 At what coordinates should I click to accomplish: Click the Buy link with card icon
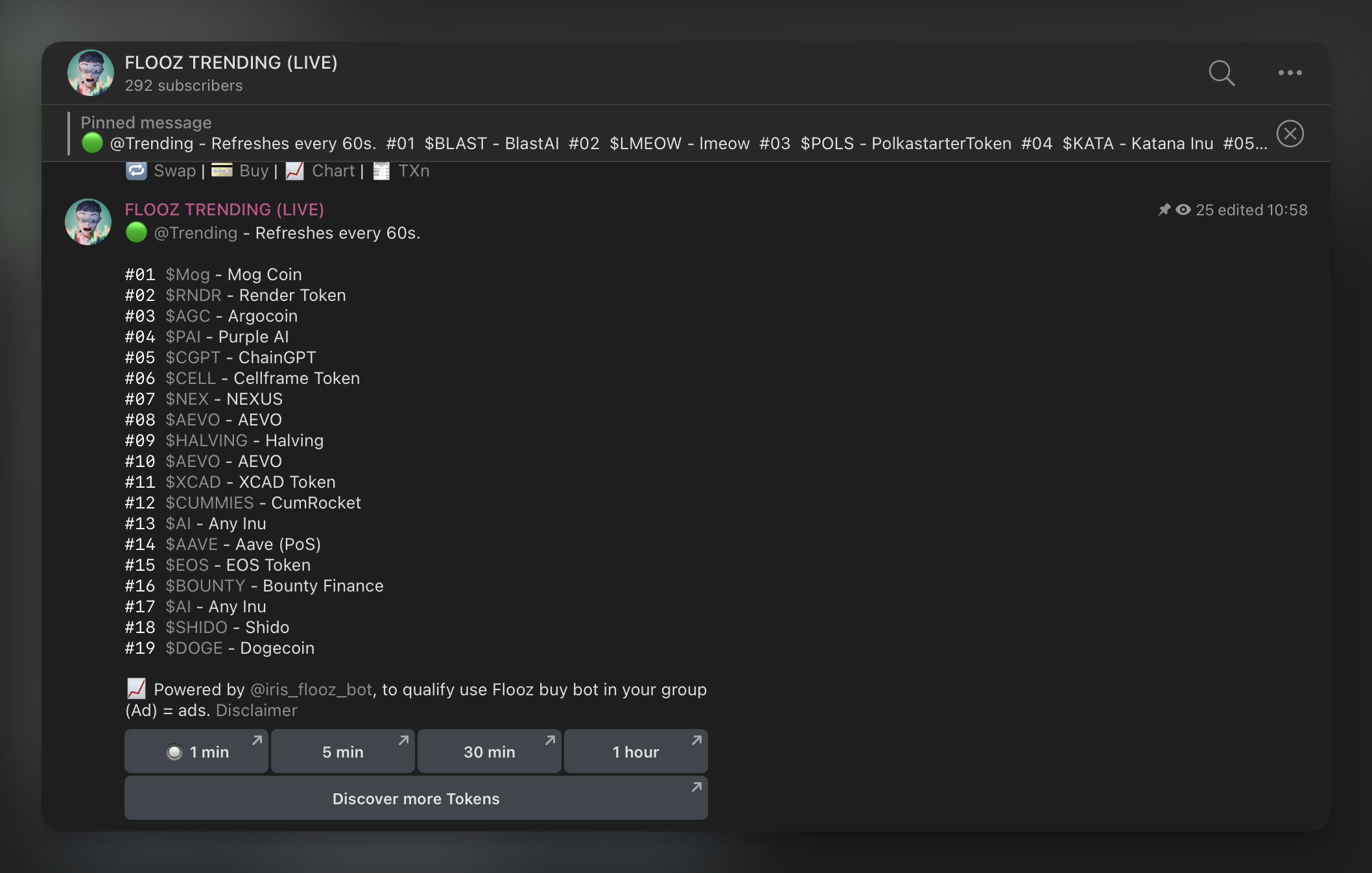pos(253,171)
